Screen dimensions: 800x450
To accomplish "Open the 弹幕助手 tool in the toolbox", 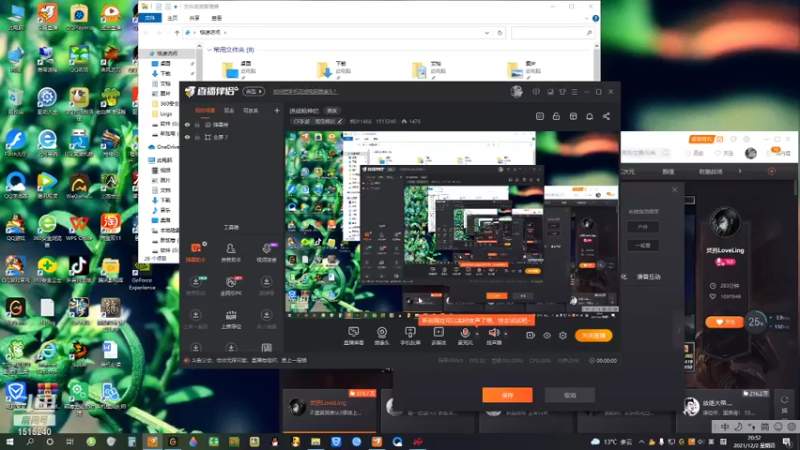I will [196, 253].
